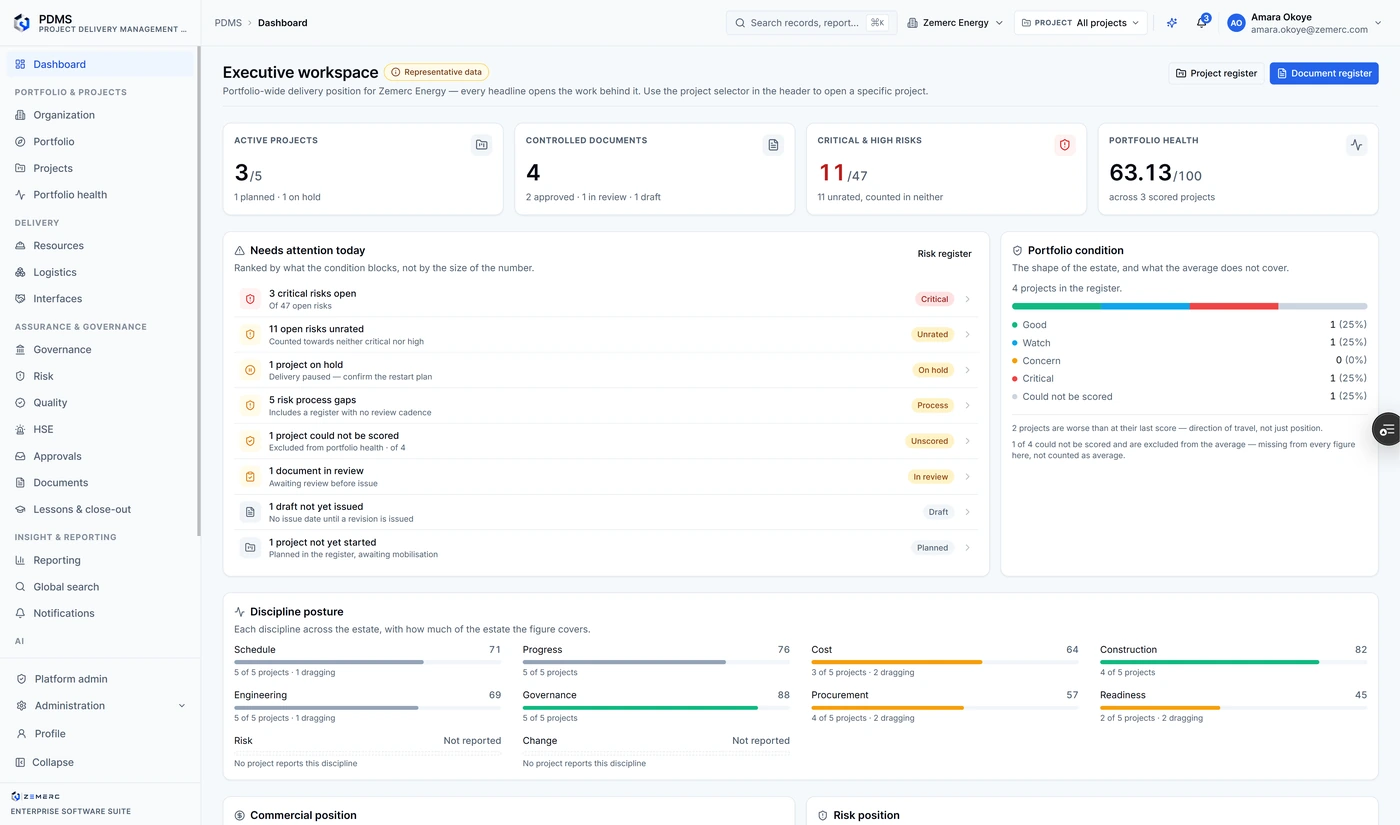Click the Governance green progress bar
Screen dimensions: 1400x825
coord(656,708)
